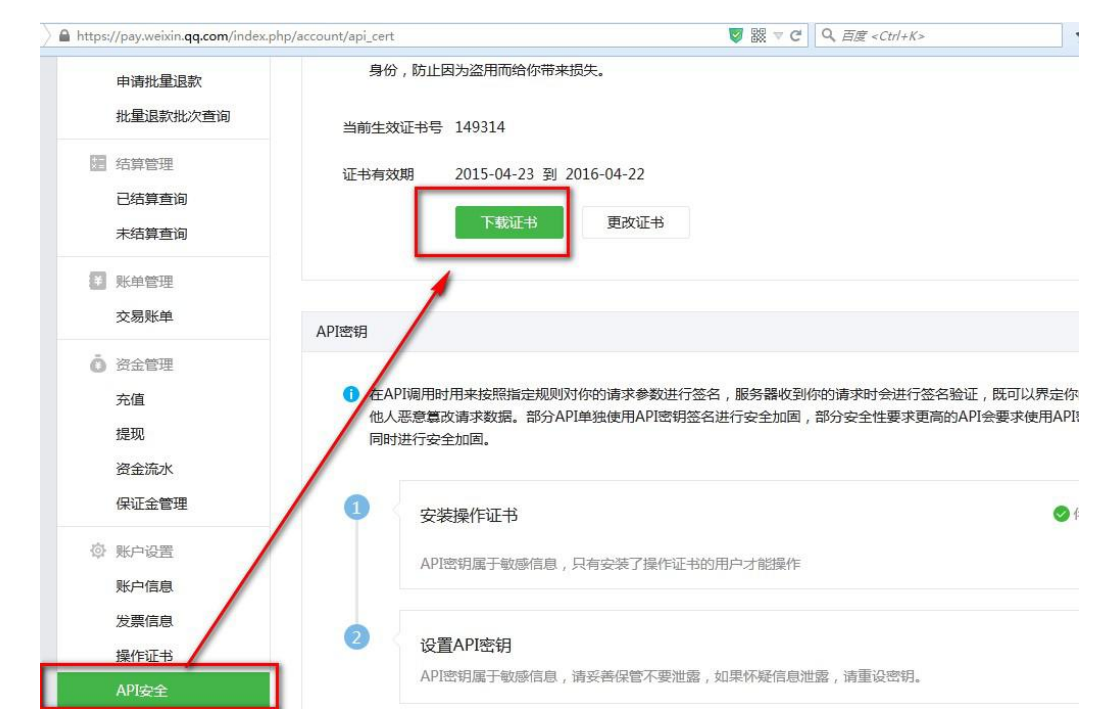
Task: Select 交易账单 from the sidebar menu
Action: tap(144, 317)
